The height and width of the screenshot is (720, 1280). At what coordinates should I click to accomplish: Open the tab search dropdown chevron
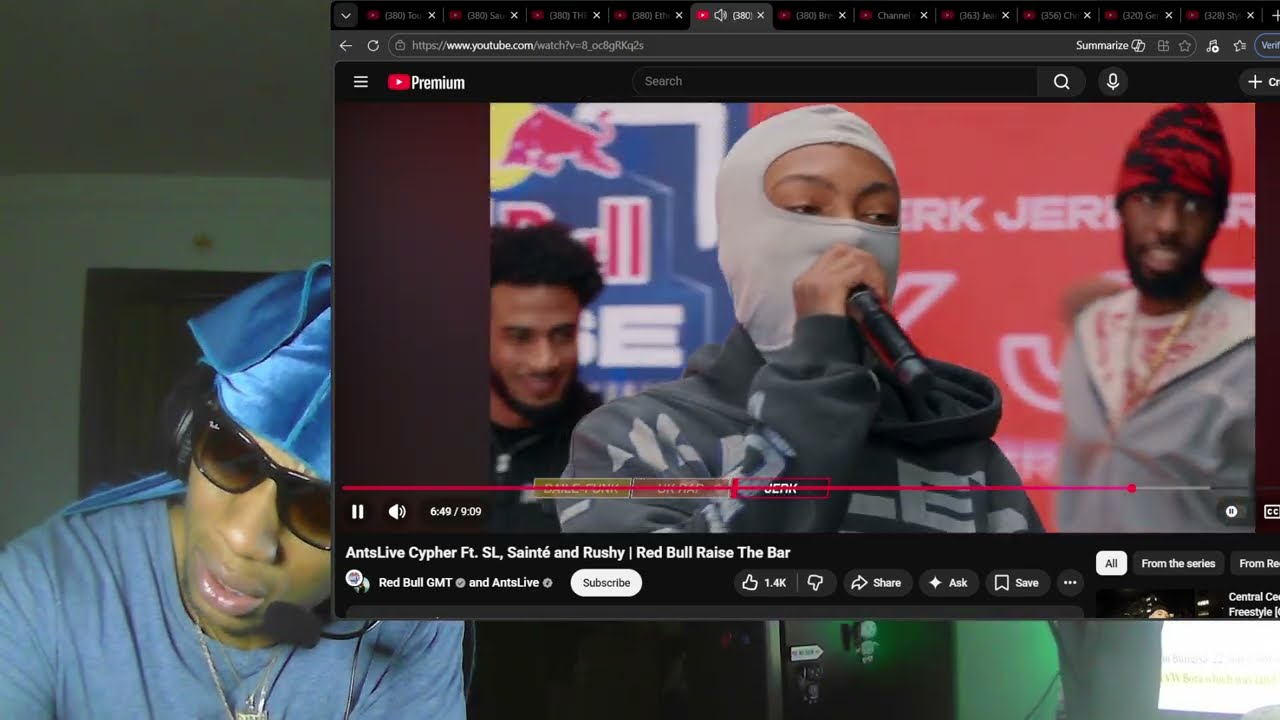point(345,15)
